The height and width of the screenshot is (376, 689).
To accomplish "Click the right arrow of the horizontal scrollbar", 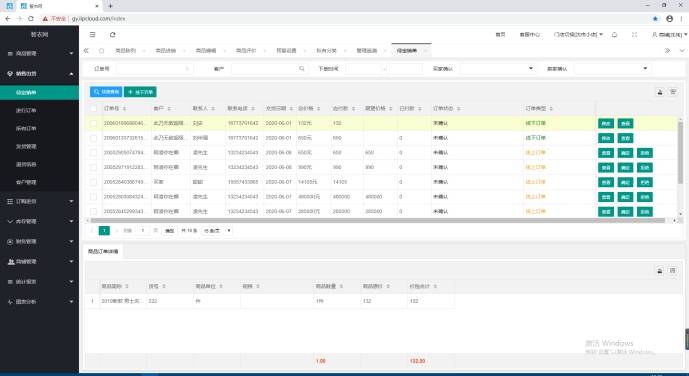I will coord(674,221).
